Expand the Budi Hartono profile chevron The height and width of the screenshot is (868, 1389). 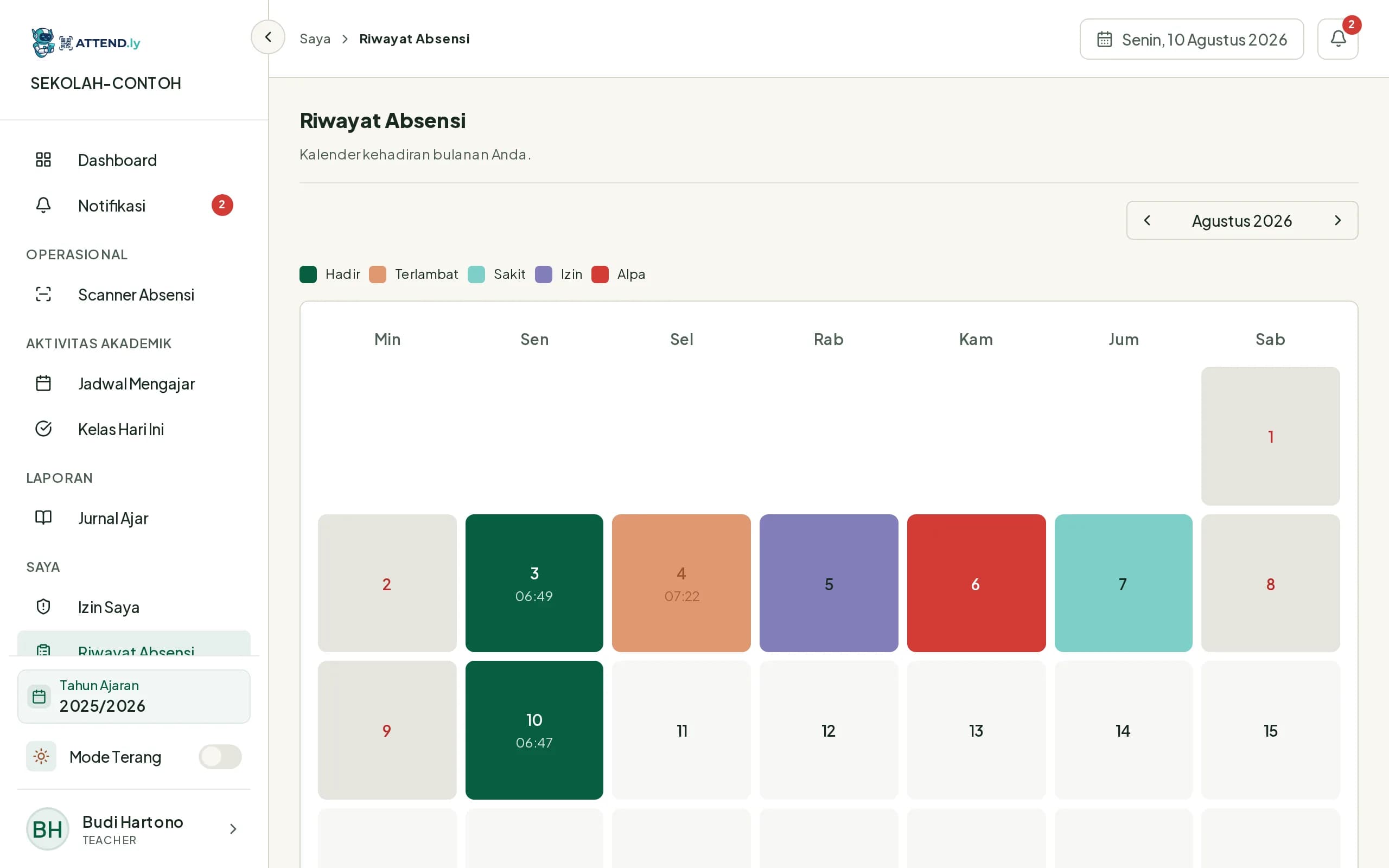pyautogui.click(x=233, y=828)
